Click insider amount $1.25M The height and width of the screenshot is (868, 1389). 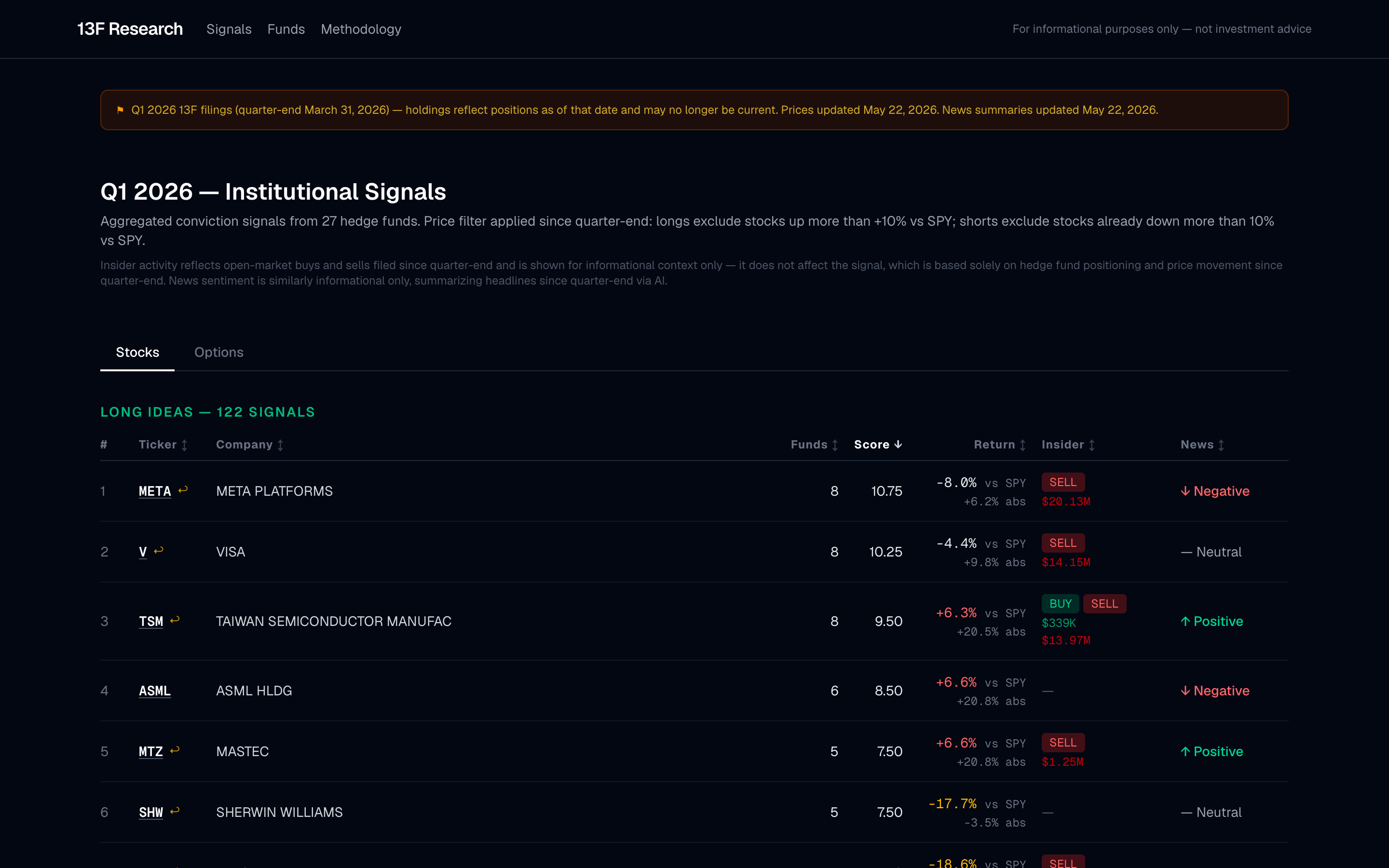coord(1062,762)
